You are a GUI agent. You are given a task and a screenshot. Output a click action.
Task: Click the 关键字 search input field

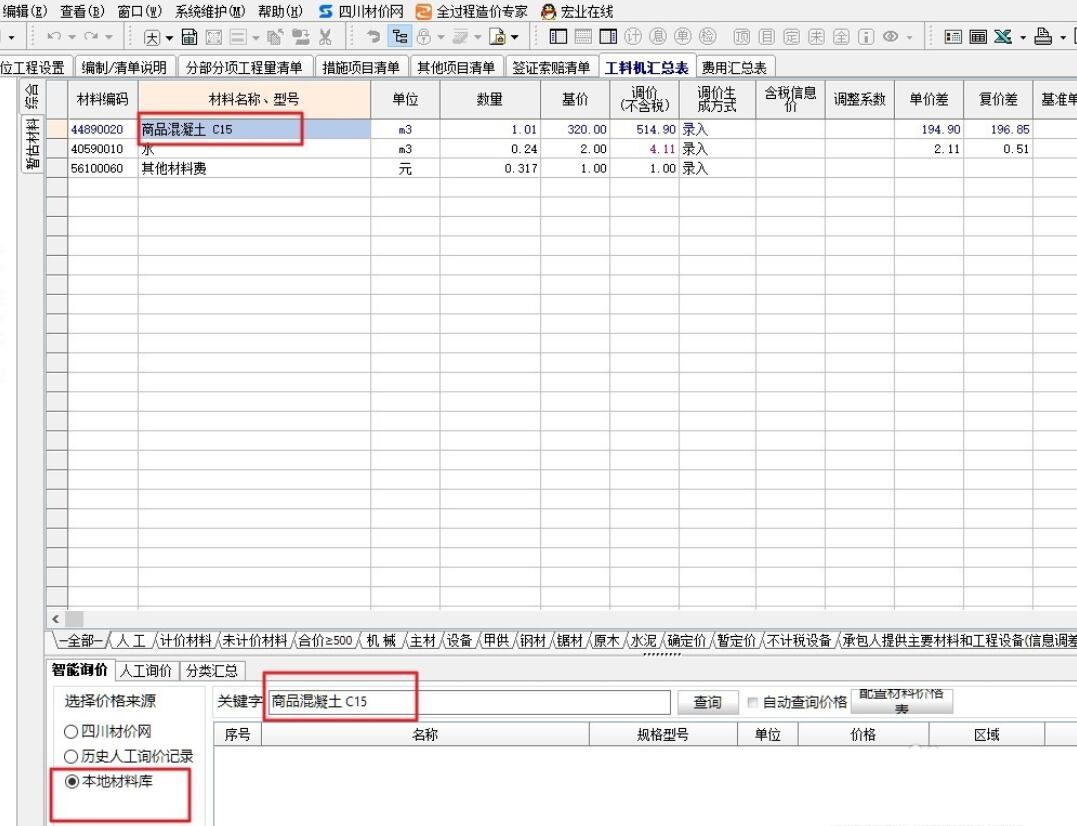point(468,702)
